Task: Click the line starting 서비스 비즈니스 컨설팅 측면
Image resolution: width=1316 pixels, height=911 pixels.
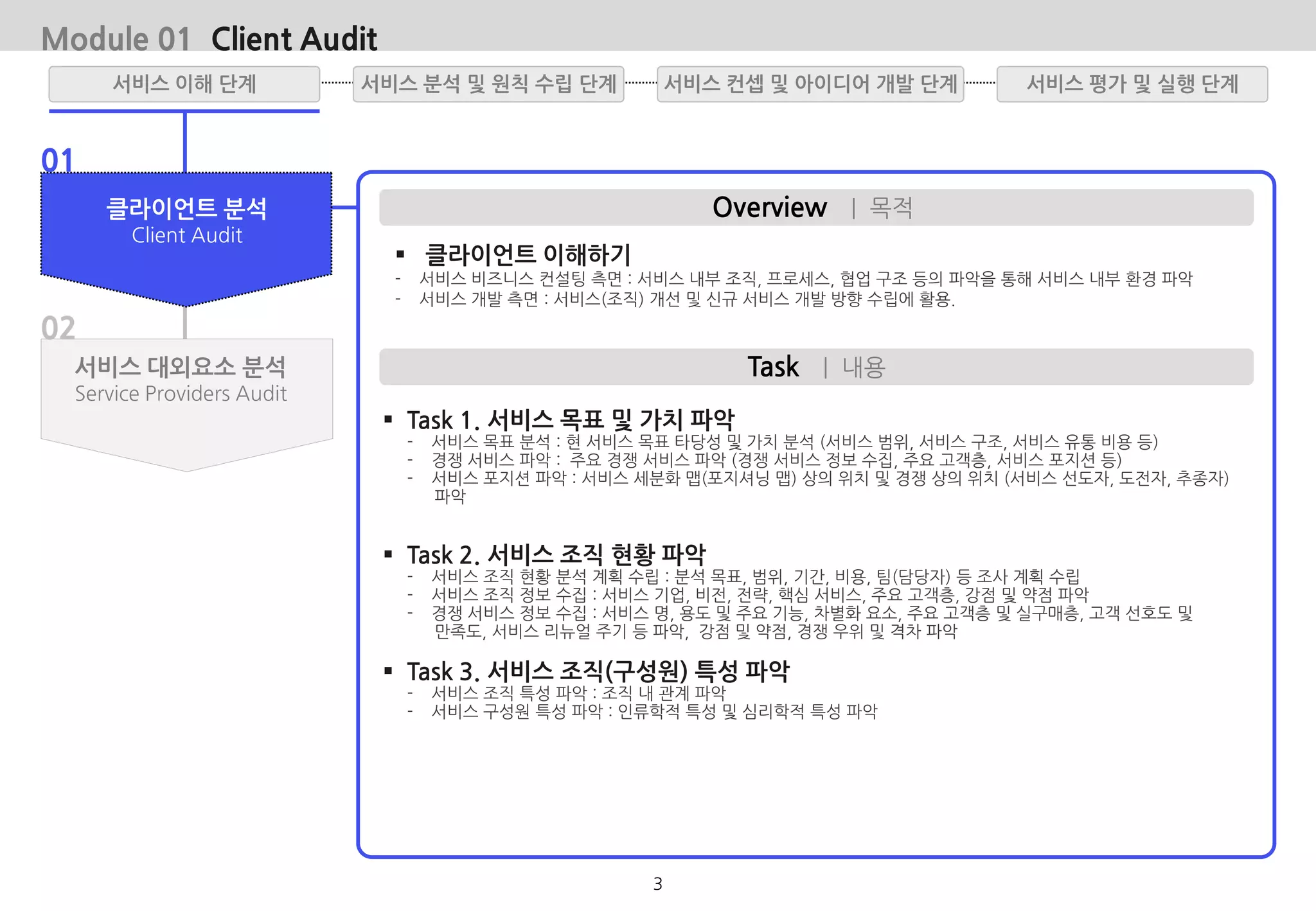Action: [x=806, y=279]
